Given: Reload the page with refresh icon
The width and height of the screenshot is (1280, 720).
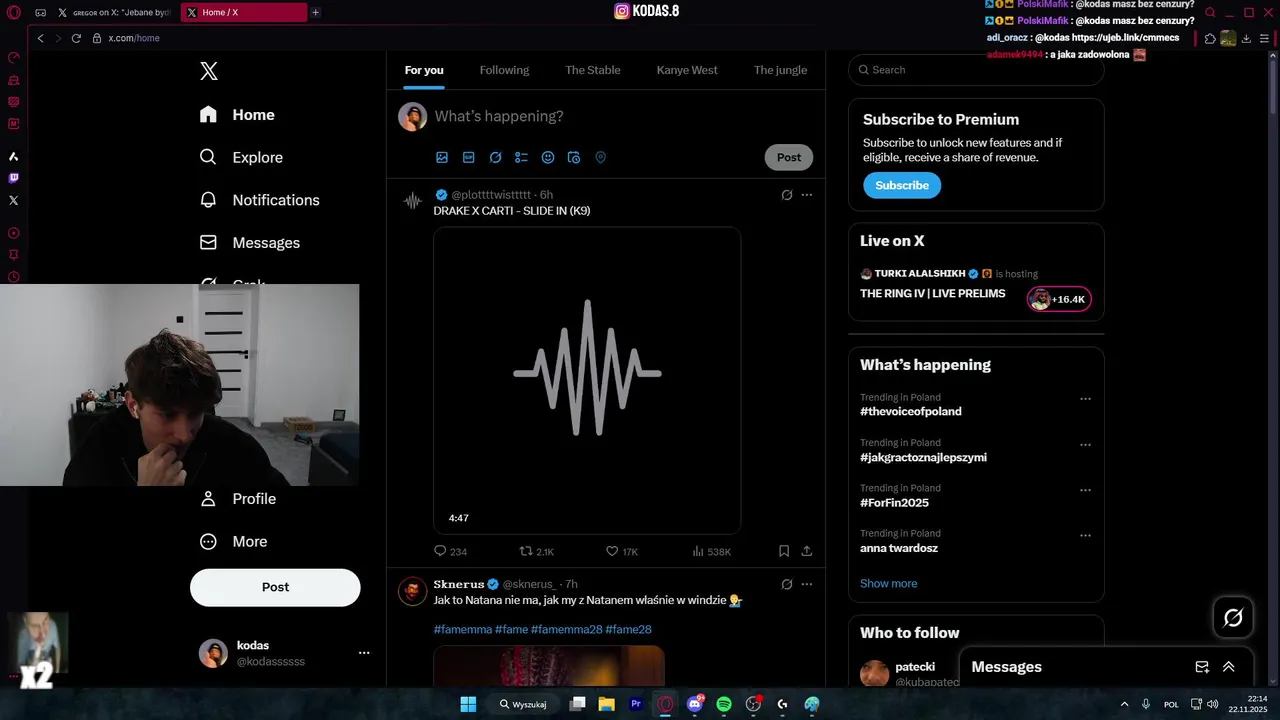Looking at the screenshot, I should pos(76,38).
